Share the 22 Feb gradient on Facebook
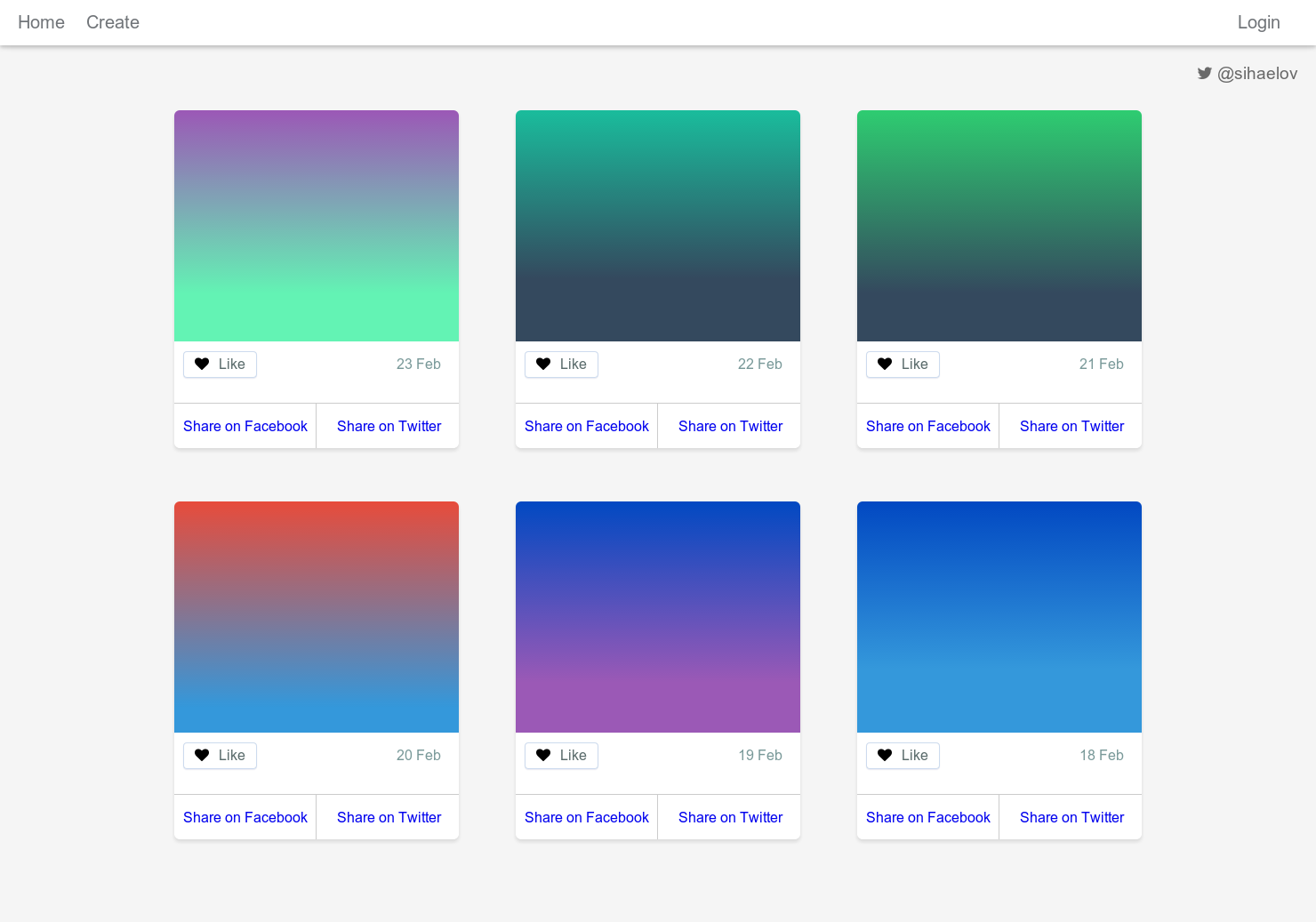 point(587,426)
